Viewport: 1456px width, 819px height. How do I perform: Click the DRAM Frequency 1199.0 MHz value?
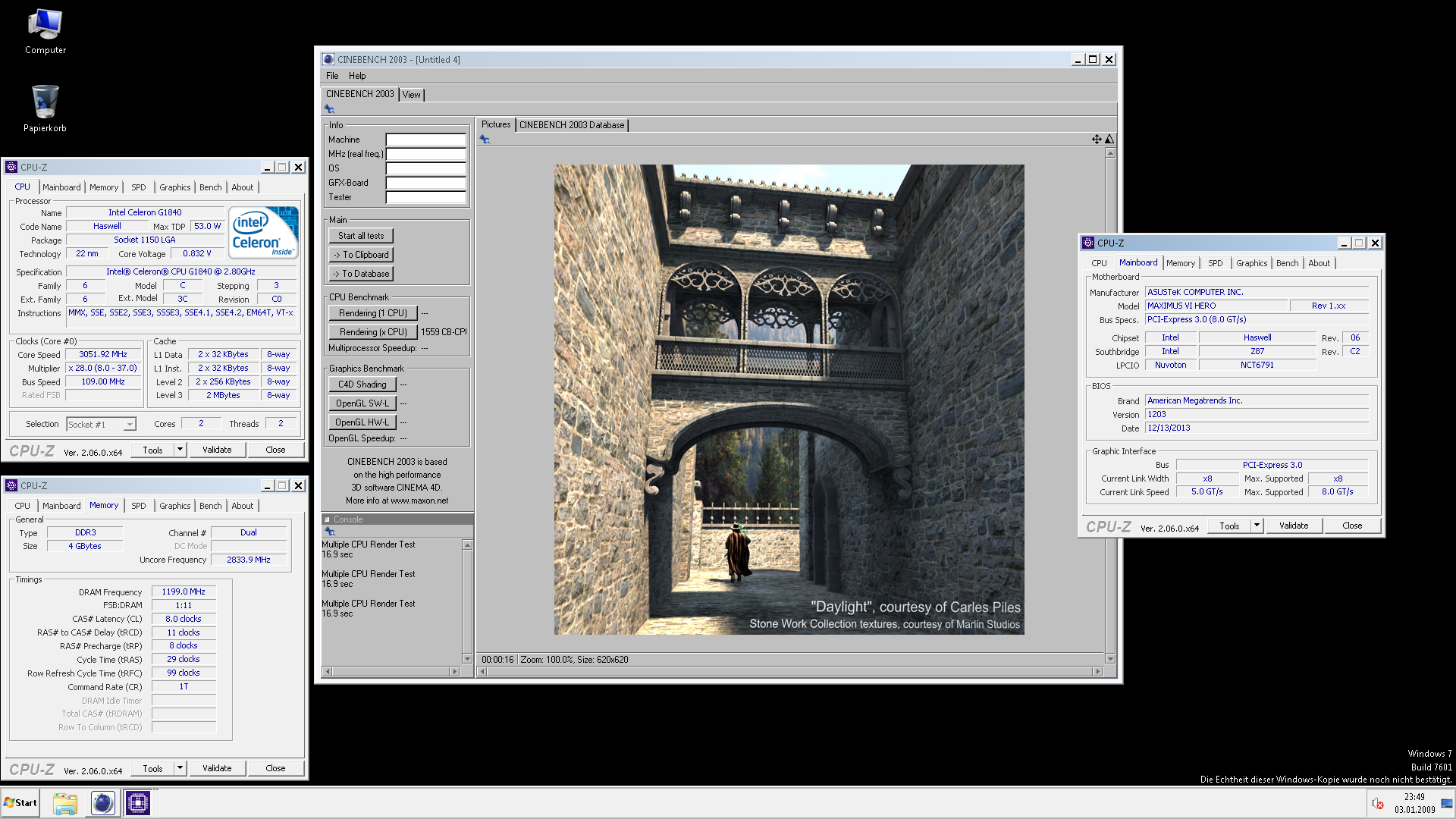pyautogui.click(x=184, y=591)
